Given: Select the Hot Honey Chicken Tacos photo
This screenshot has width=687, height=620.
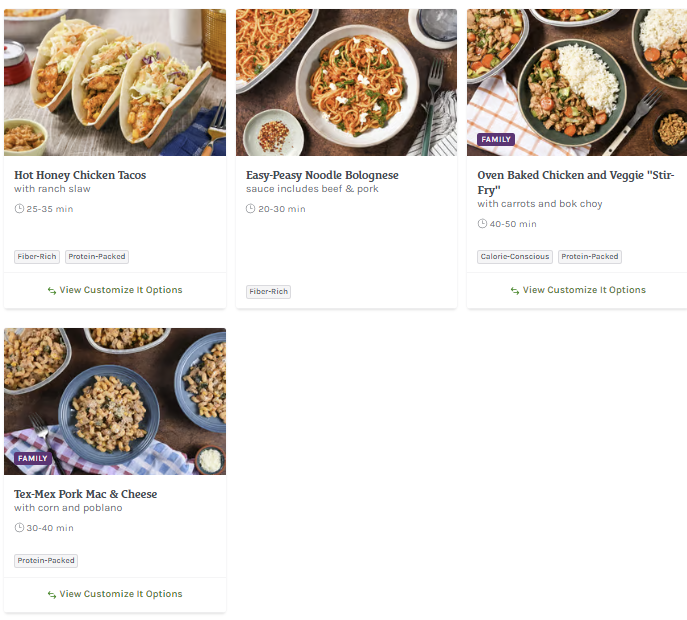Looking at the screenshot, I should click(115, 82).
